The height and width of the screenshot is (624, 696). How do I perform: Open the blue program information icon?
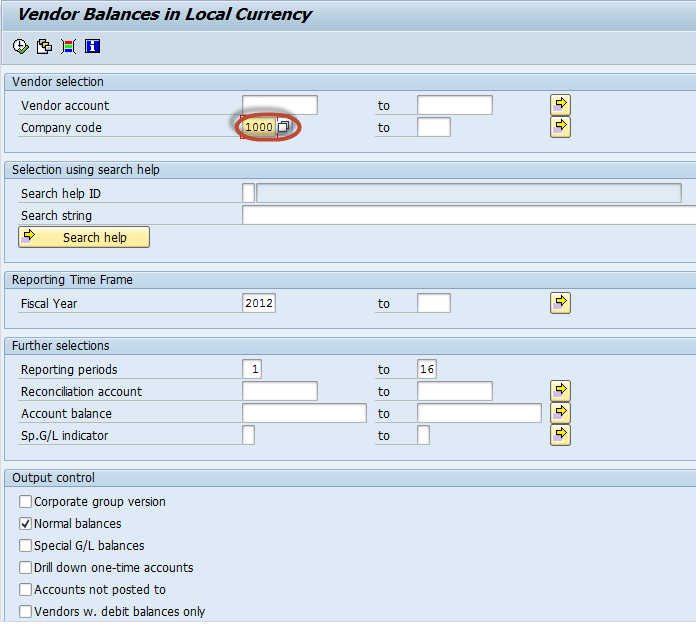(92, 46)
